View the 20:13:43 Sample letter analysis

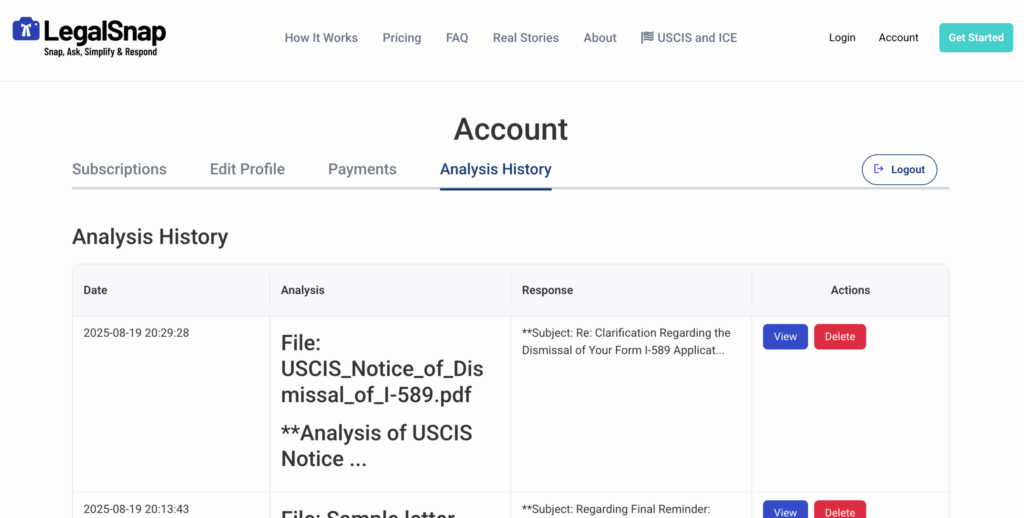pos(785,510)
